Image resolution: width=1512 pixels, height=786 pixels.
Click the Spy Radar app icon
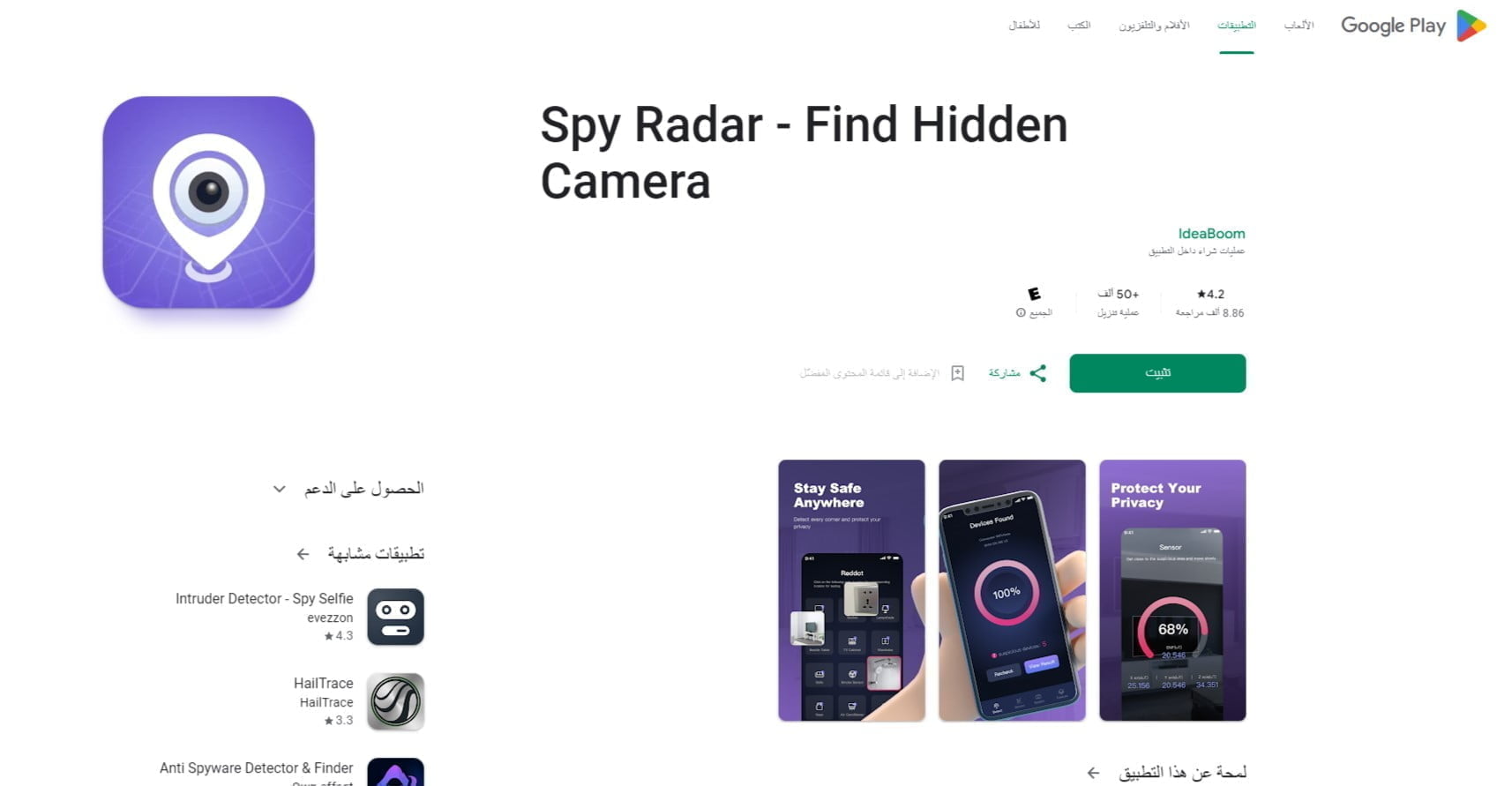209,202
